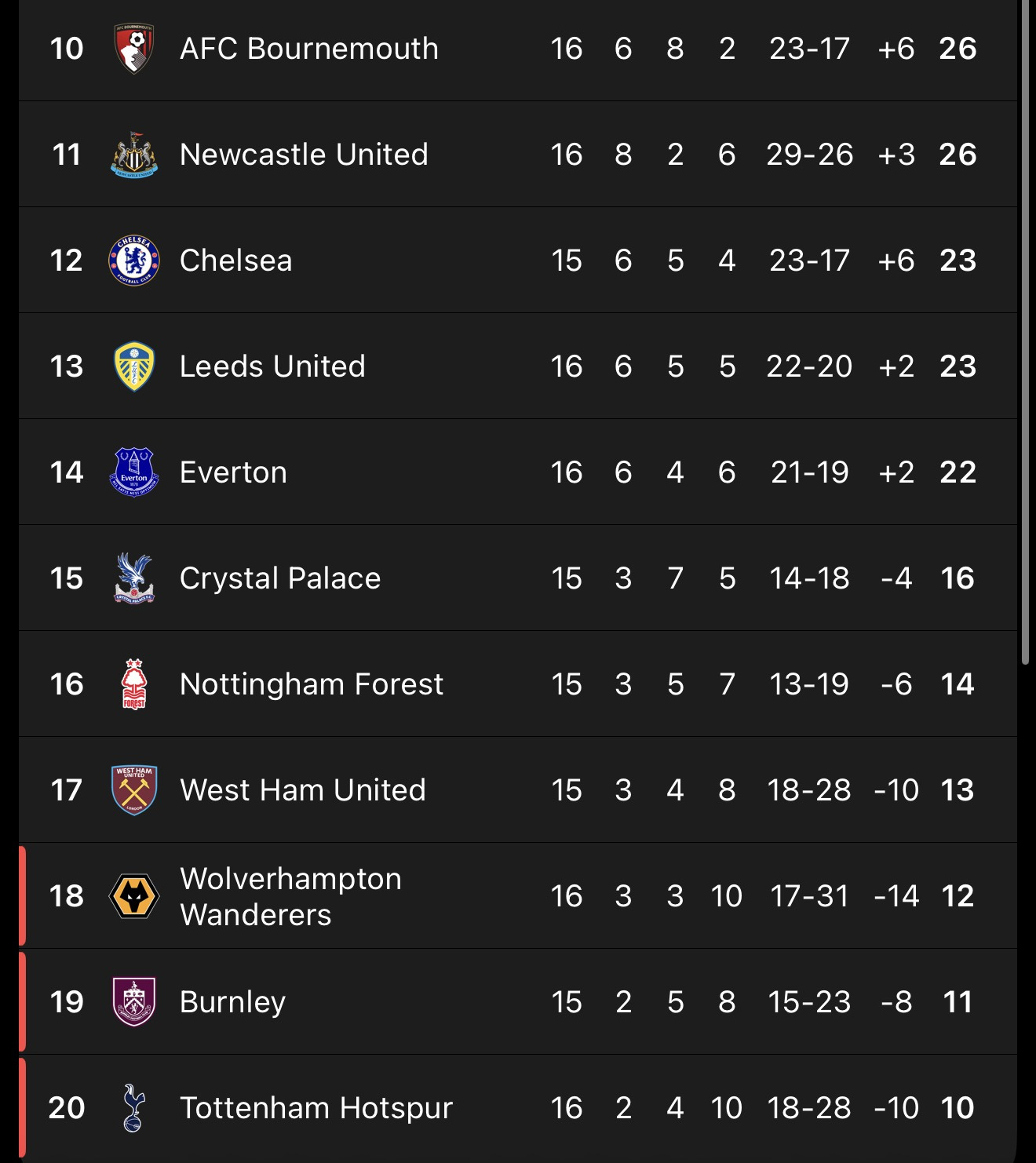Click the Wolverhampton Wanderers team name
This screenshot has height=1163, width=1036.
coord(290,896)
